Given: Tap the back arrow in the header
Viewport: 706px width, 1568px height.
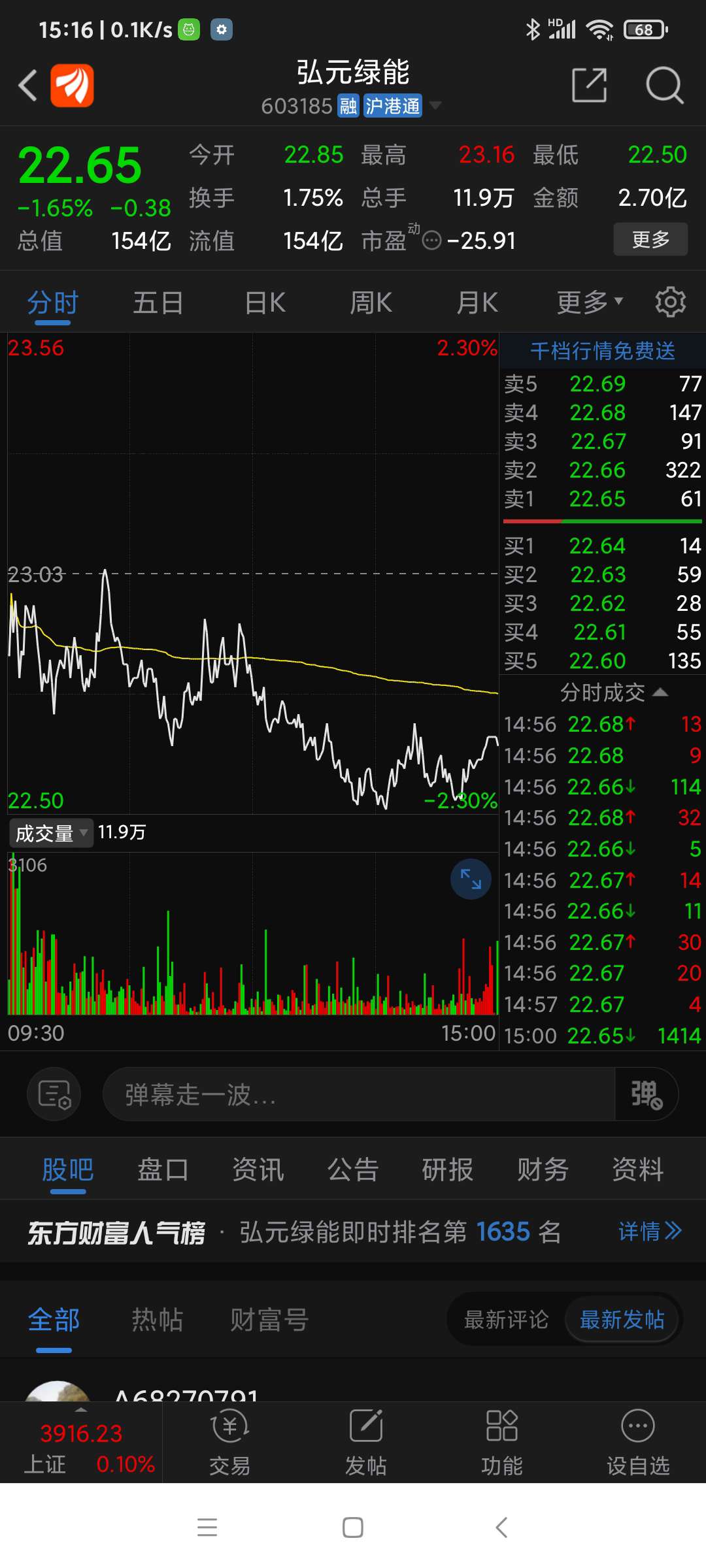Looking at the screenshot, I should click(x=27, y=86).
